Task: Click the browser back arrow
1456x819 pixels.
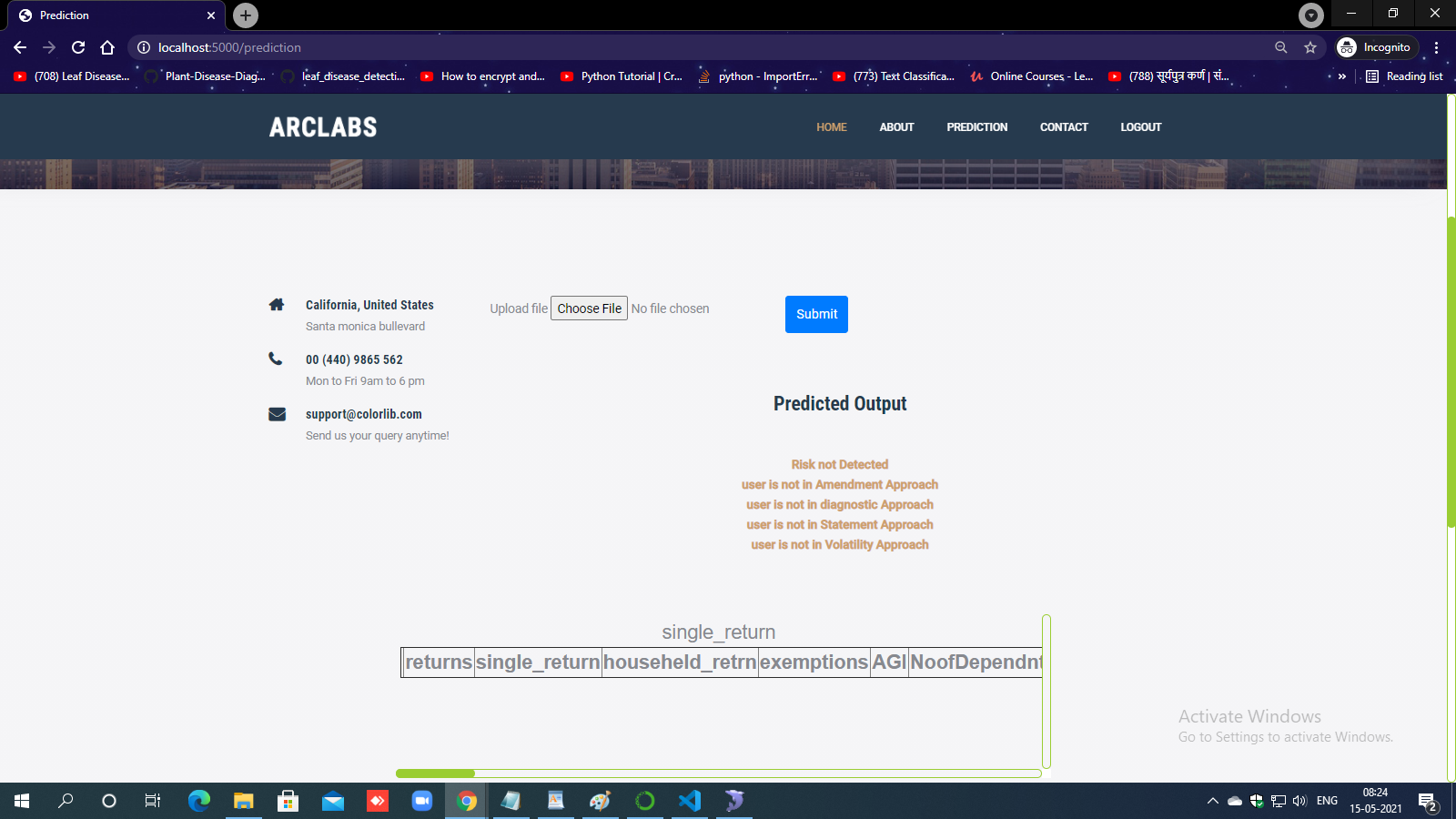Action: (20, 47)
